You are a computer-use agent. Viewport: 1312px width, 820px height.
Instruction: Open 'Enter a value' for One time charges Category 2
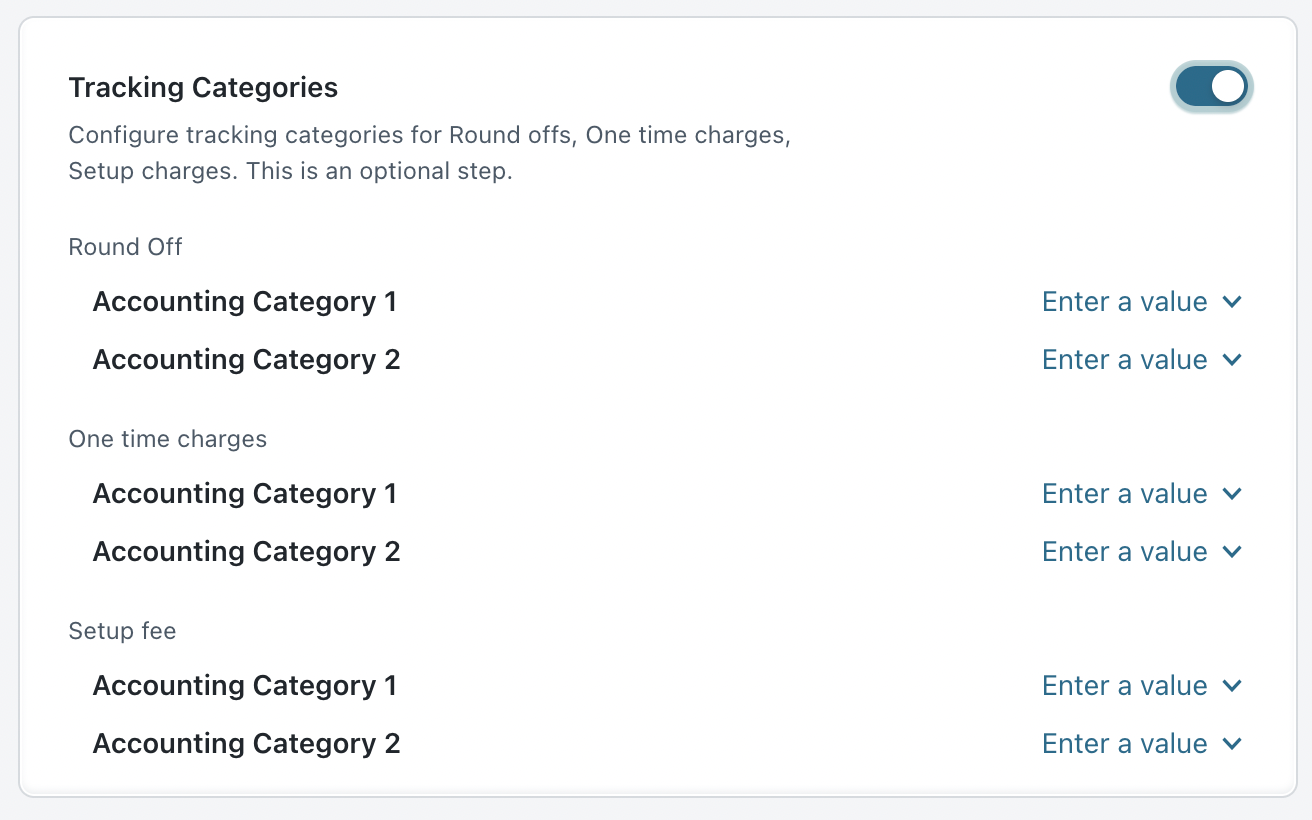click(x=1124, y=552)
